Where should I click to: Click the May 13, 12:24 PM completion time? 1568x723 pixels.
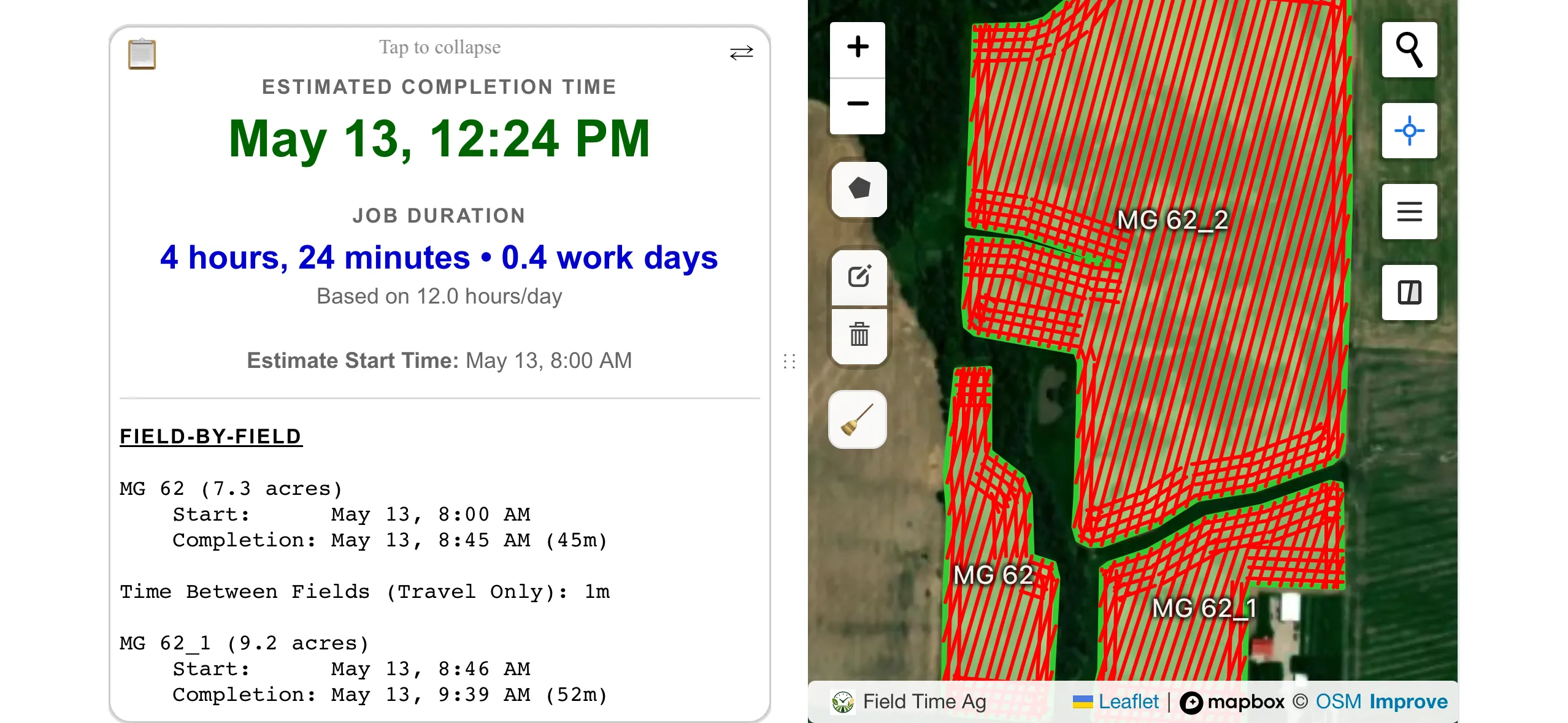439,139
